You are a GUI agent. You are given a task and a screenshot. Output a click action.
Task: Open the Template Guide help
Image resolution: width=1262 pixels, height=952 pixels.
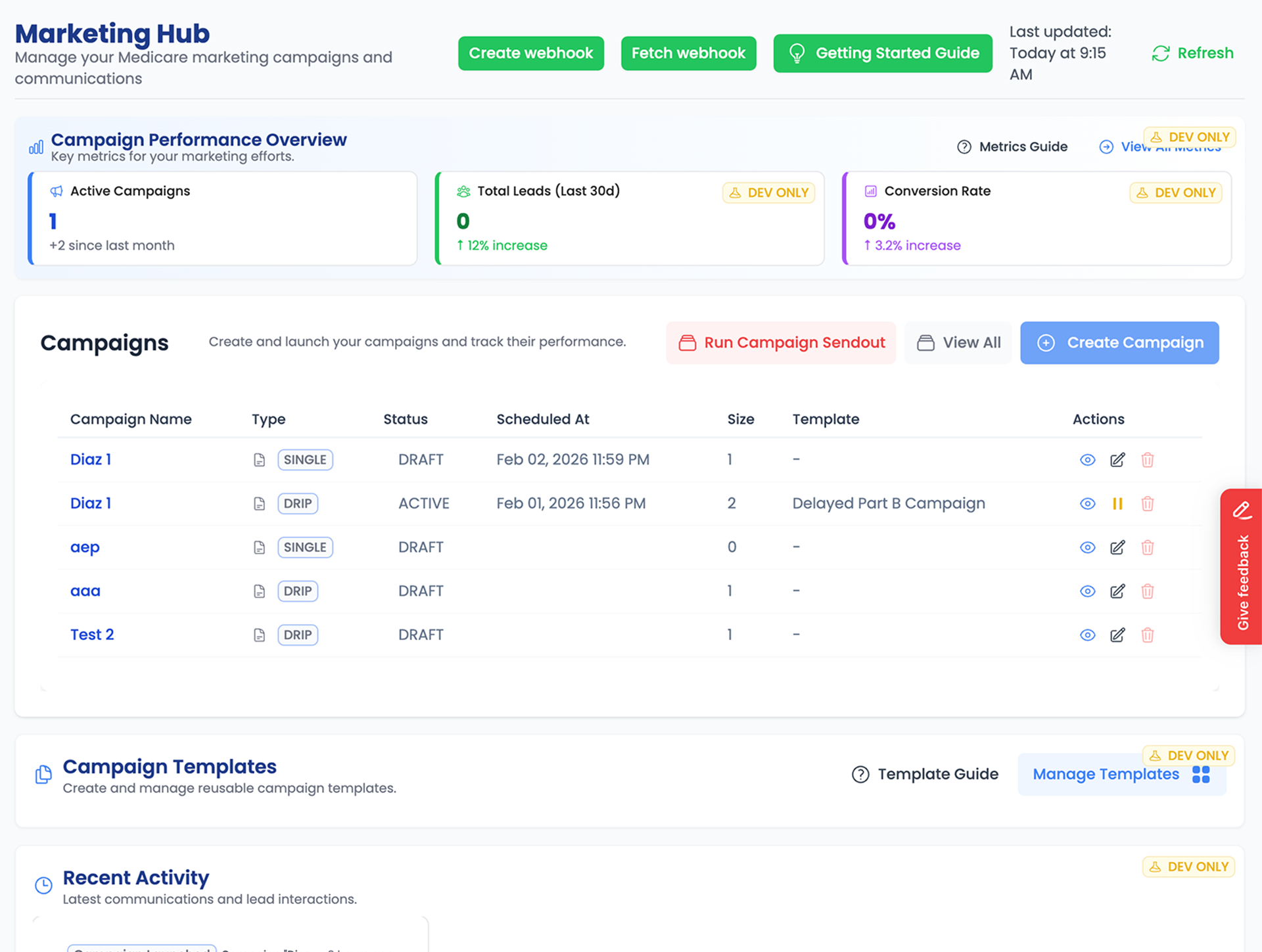click(925, 774)
